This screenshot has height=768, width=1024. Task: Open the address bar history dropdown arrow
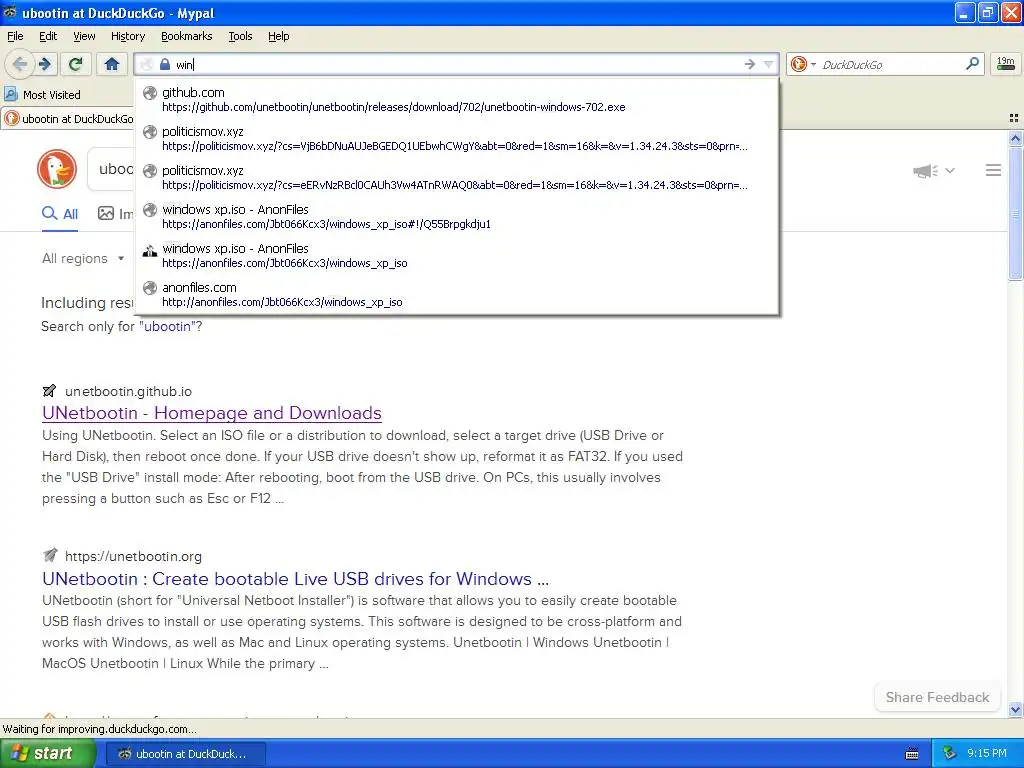(x=768, y=64)
